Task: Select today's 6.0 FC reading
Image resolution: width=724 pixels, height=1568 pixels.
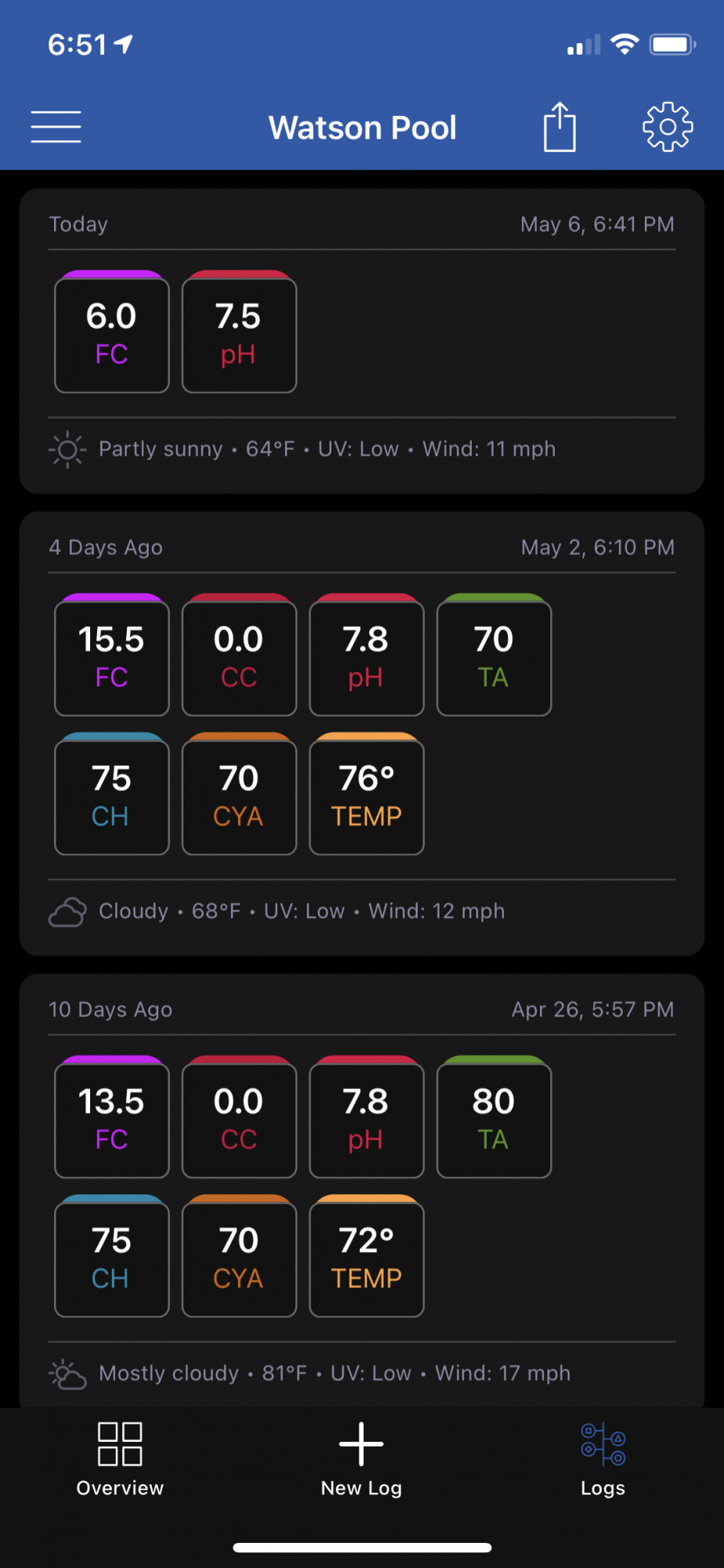Action: click(x=112, y=332)
